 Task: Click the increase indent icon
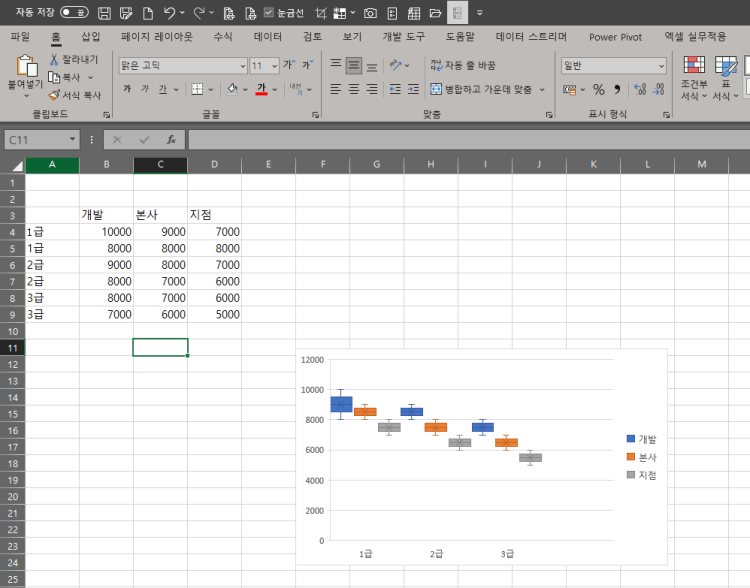coord(413,89)
